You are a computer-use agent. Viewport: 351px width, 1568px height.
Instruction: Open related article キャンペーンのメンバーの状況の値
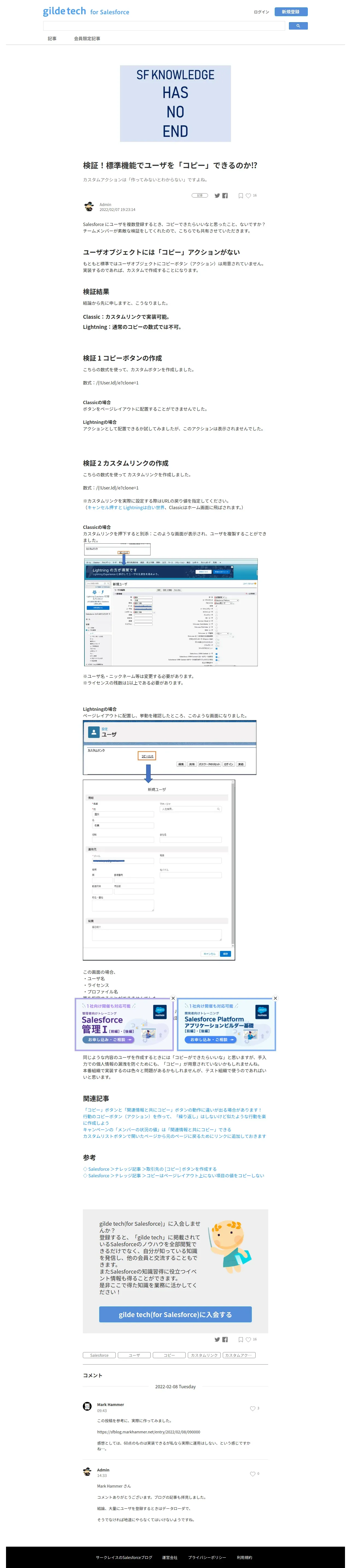pyautogui.click(x=157, y=1129)
